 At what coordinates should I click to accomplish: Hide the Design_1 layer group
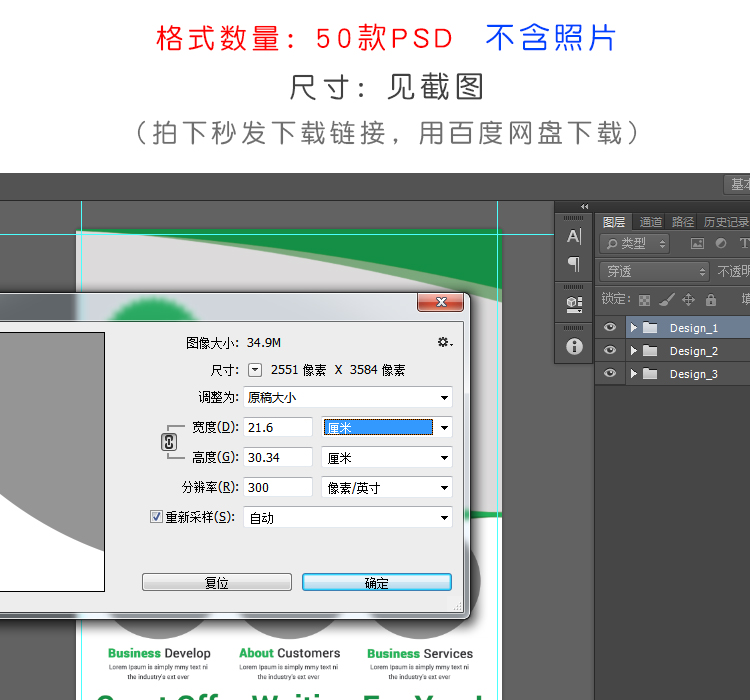(x=610, y=328)
